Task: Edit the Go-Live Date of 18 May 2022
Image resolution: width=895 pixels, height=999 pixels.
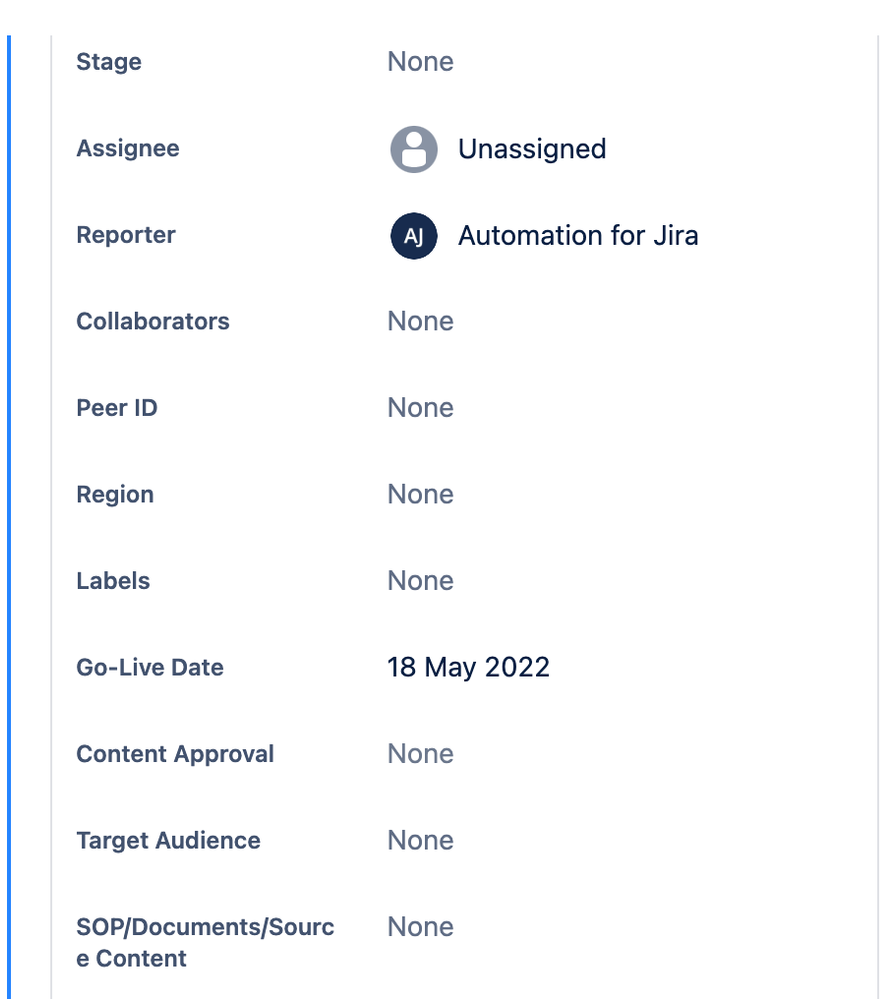Action: (468, 667)
